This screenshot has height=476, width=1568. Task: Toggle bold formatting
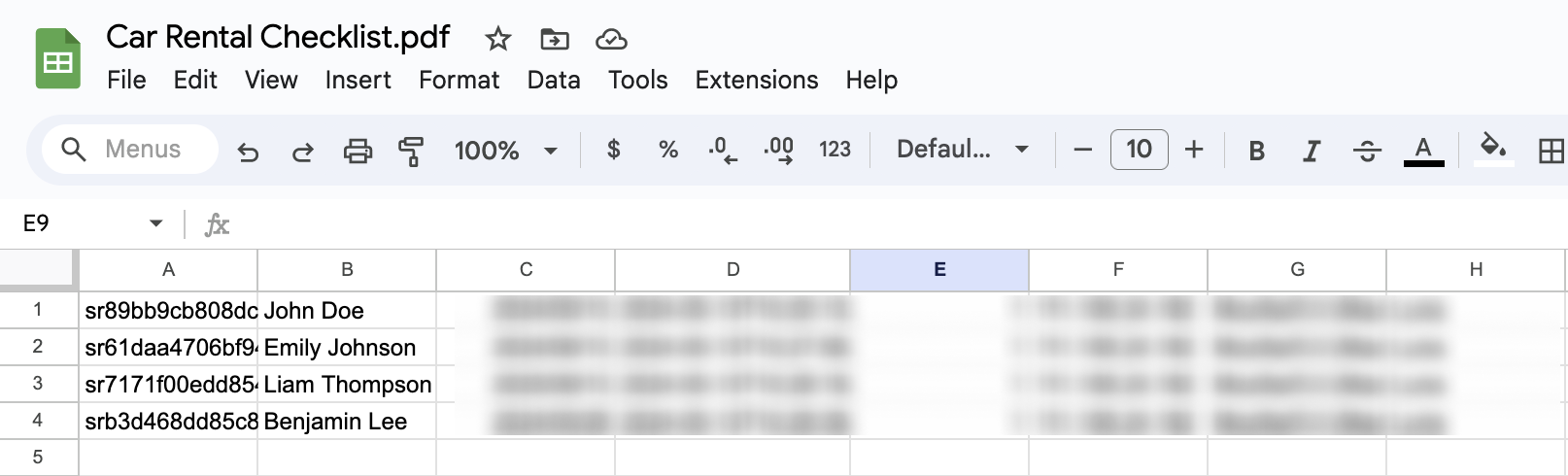[1256, 151]
